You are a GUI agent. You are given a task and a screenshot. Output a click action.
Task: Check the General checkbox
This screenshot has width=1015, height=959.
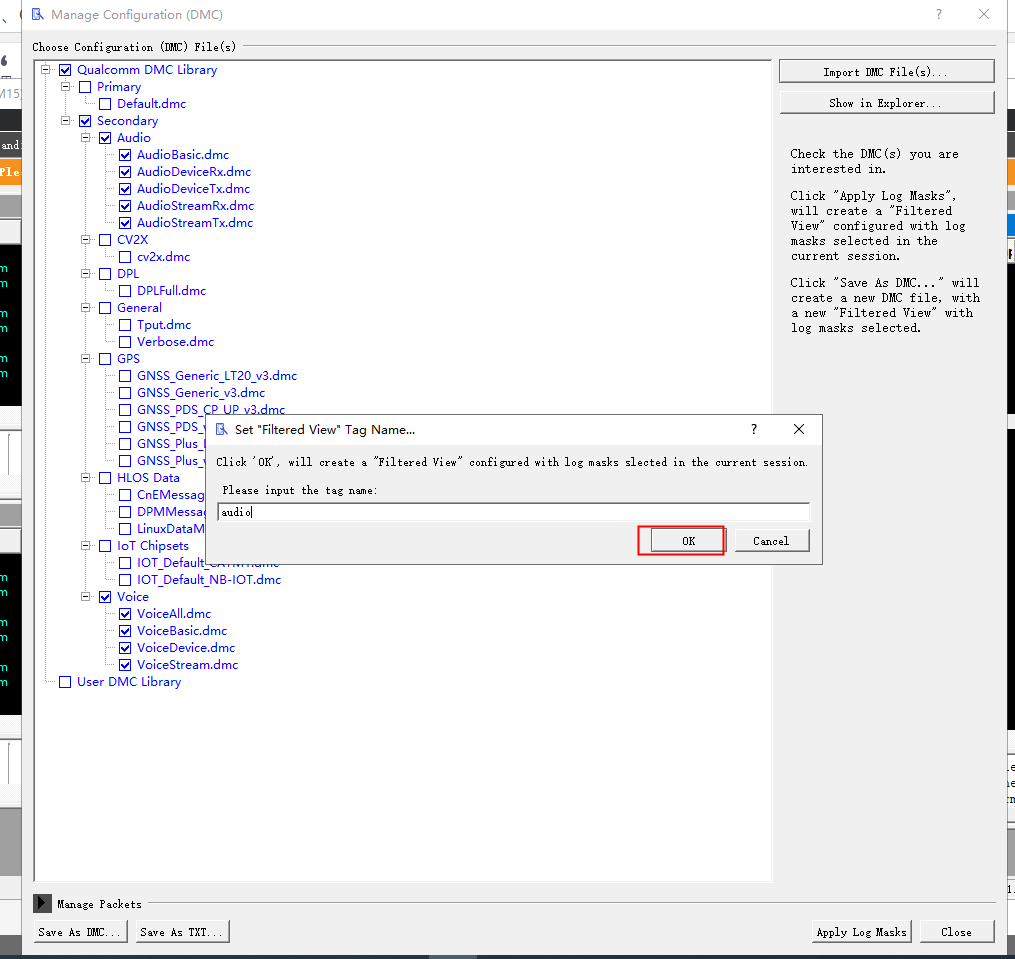point(105,308)
